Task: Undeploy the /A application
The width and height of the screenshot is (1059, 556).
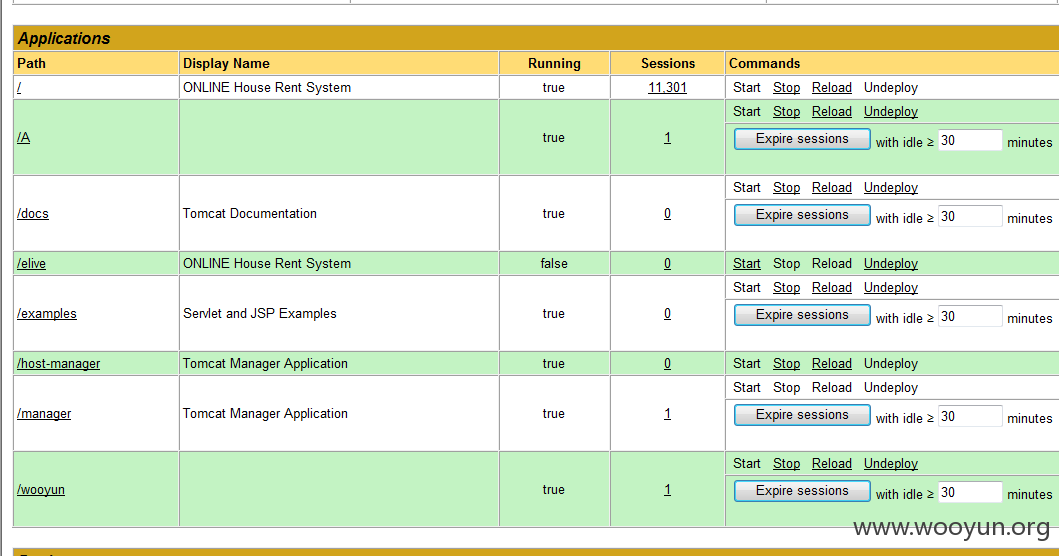Action: click(891, 111)
